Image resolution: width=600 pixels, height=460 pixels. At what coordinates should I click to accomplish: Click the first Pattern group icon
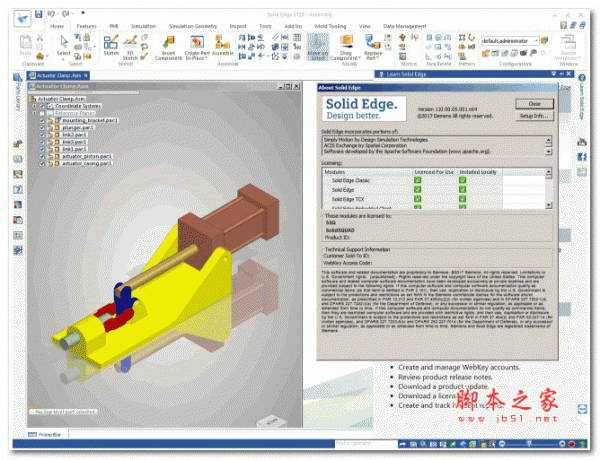(462, 38)
